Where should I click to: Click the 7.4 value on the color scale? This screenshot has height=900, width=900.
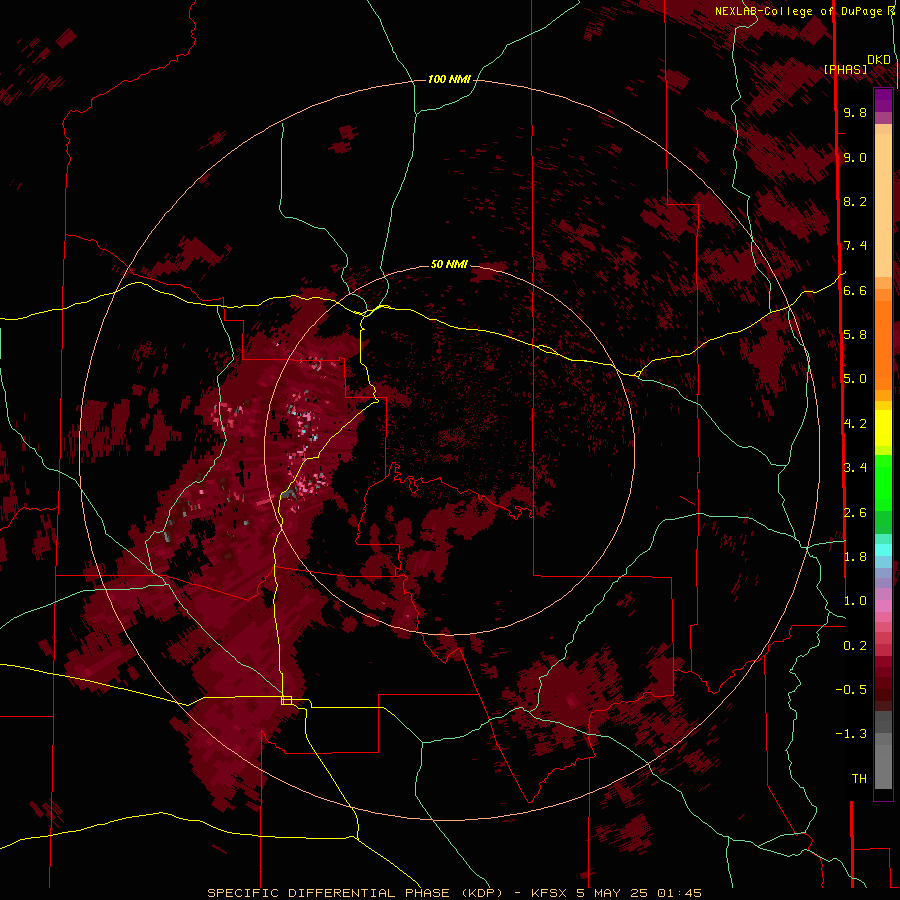click(x=855, y=246)
